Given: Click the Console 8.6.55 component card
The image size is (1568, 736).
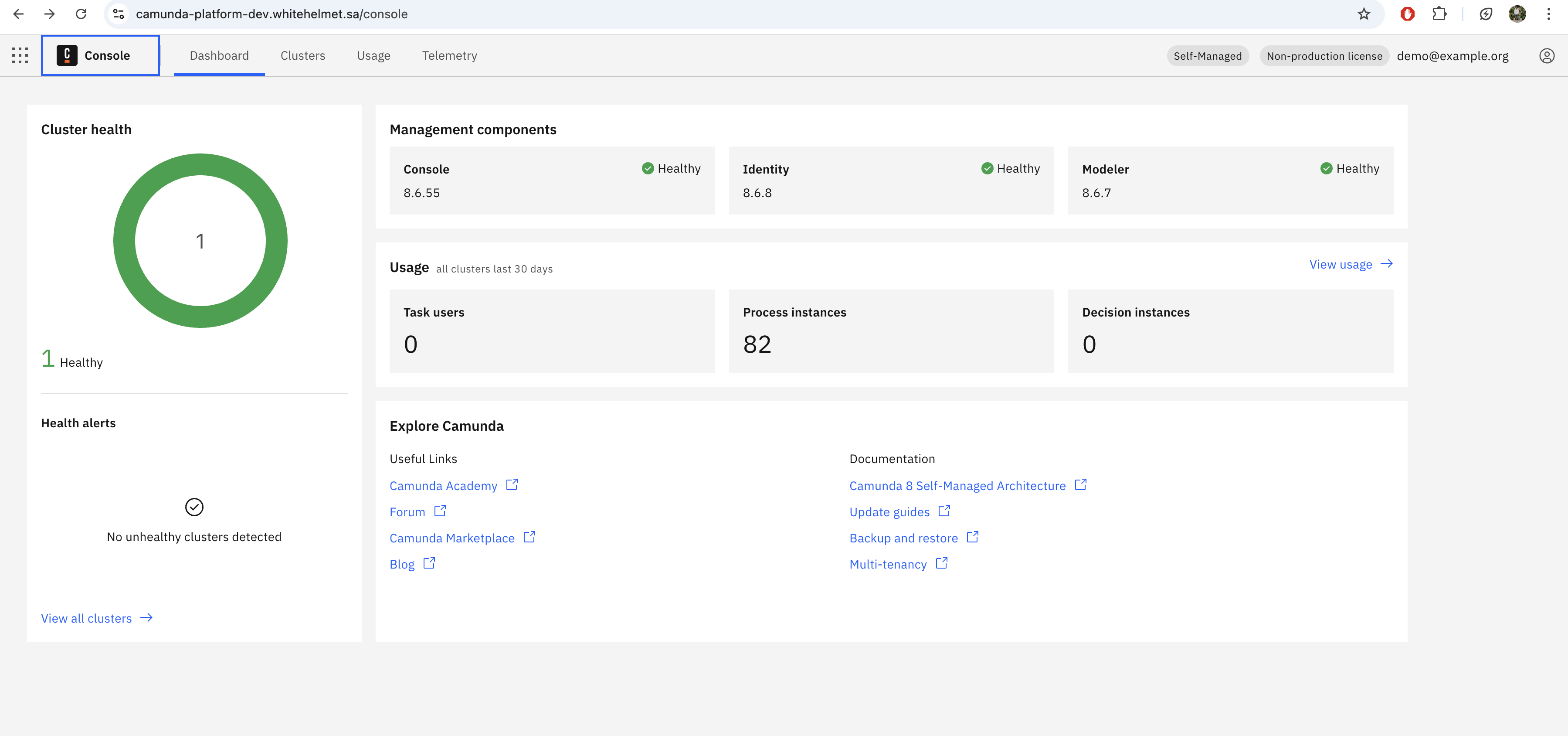Looking at the screenshot, I should (551, 180).
